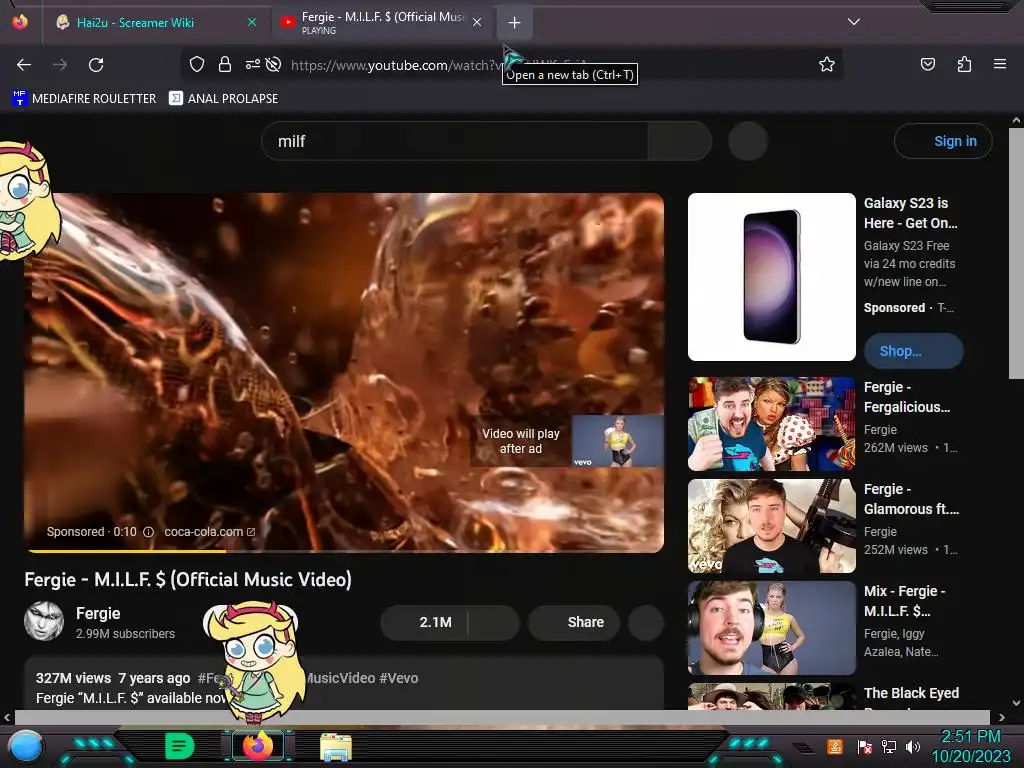The image size is (1024, 768).
Task: Click the video title Fergie - M.I.L.F. $
Action: [188, 580]
